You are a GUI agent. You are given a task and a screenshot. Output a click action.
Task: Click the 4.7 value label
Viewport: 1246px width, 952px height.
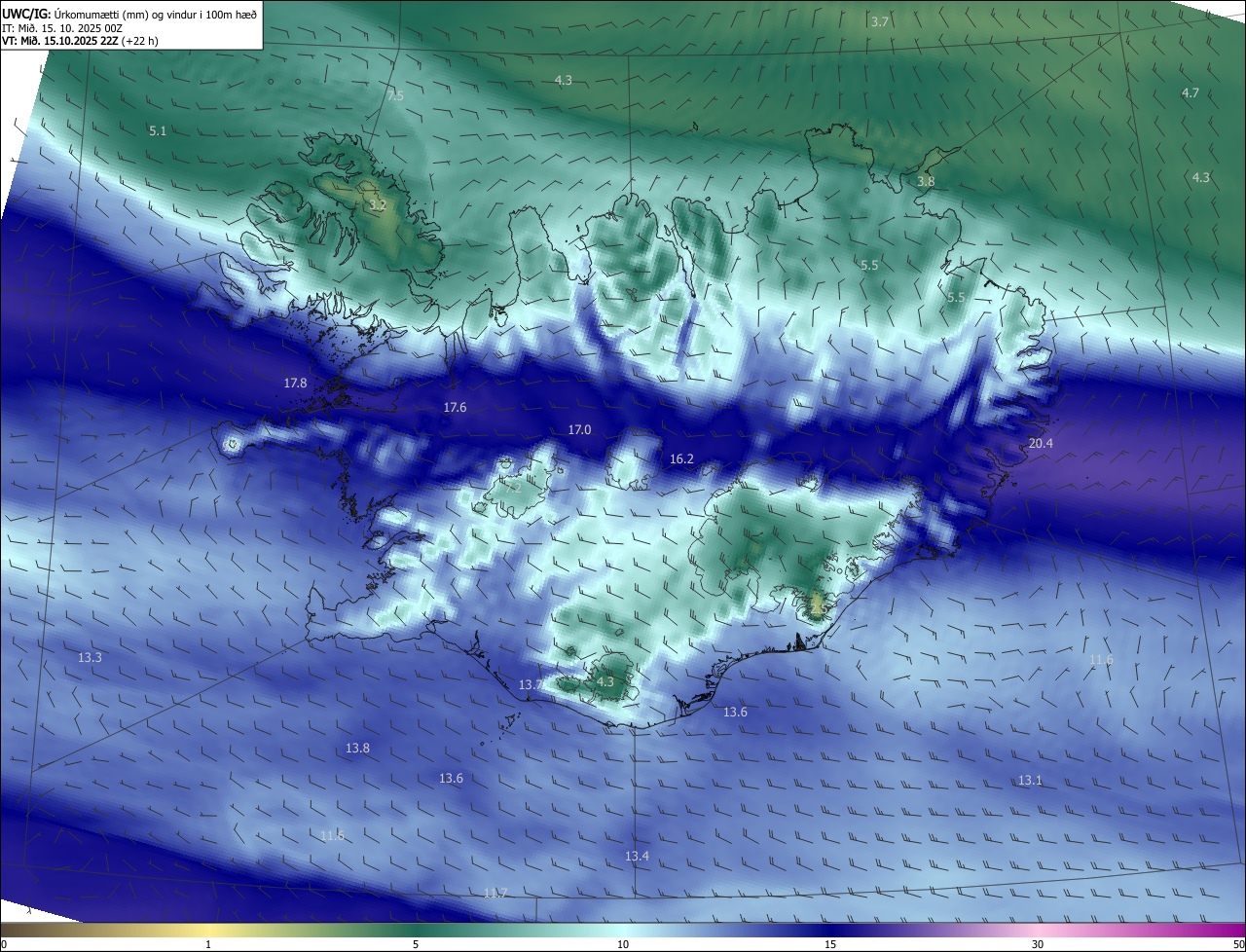[x=1190, y=92]
